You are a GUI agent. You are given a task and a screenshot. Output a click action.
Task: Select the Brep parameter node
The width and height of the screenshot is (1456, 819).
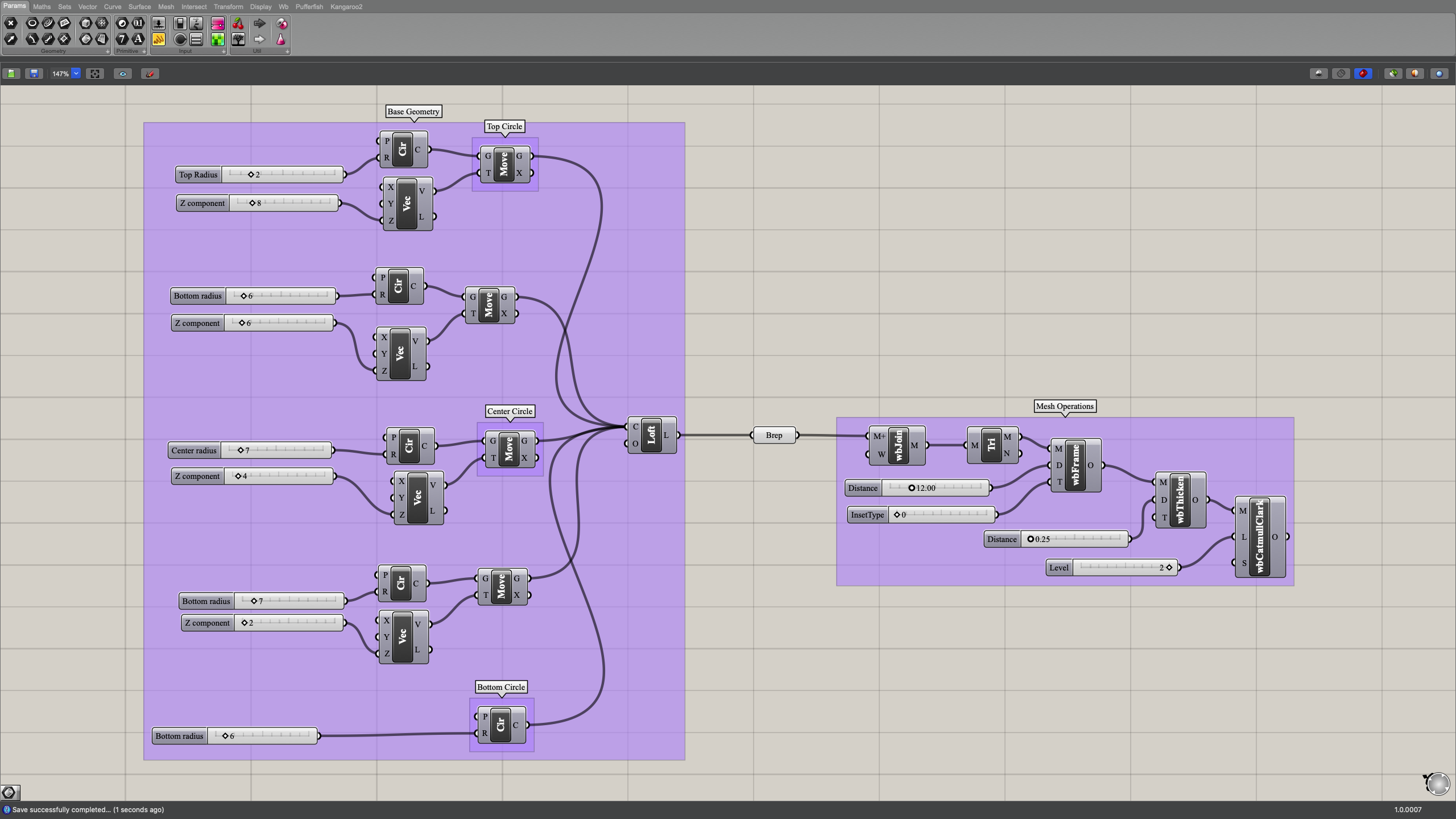(774, 435)
